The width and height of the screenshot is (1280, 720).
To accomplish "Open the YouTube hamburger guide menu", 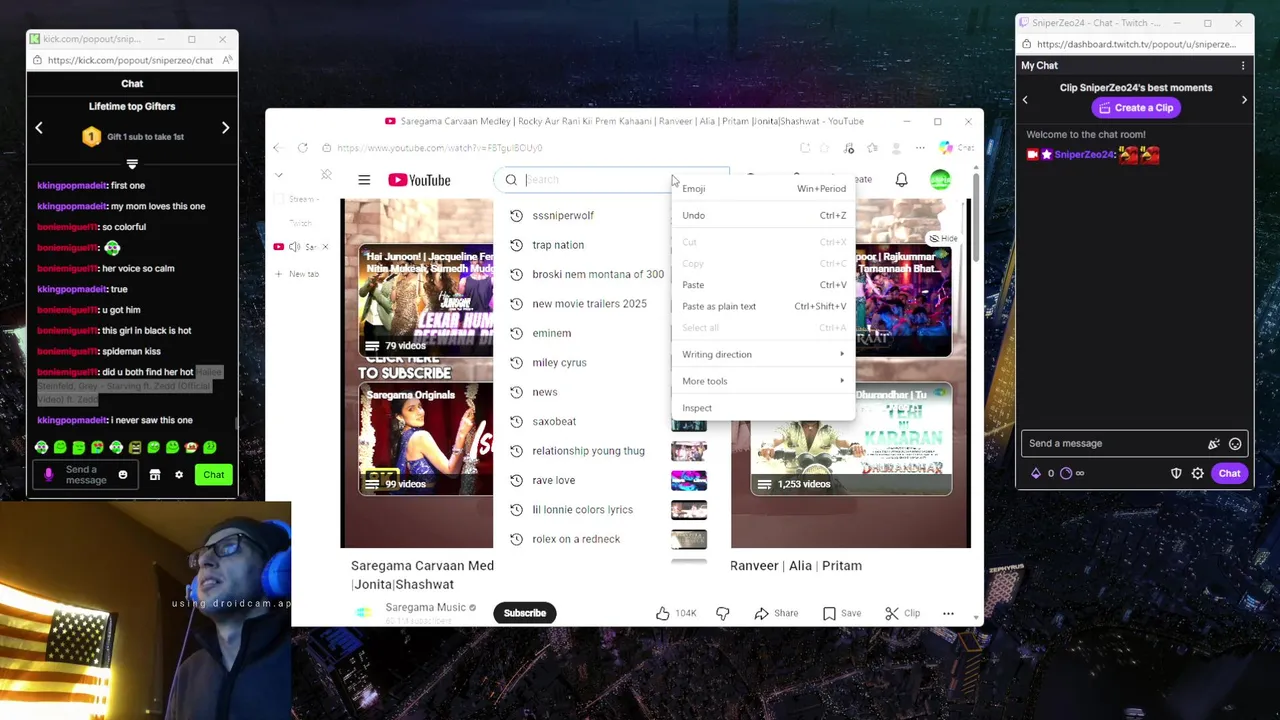I will click(x=364, y=180).
